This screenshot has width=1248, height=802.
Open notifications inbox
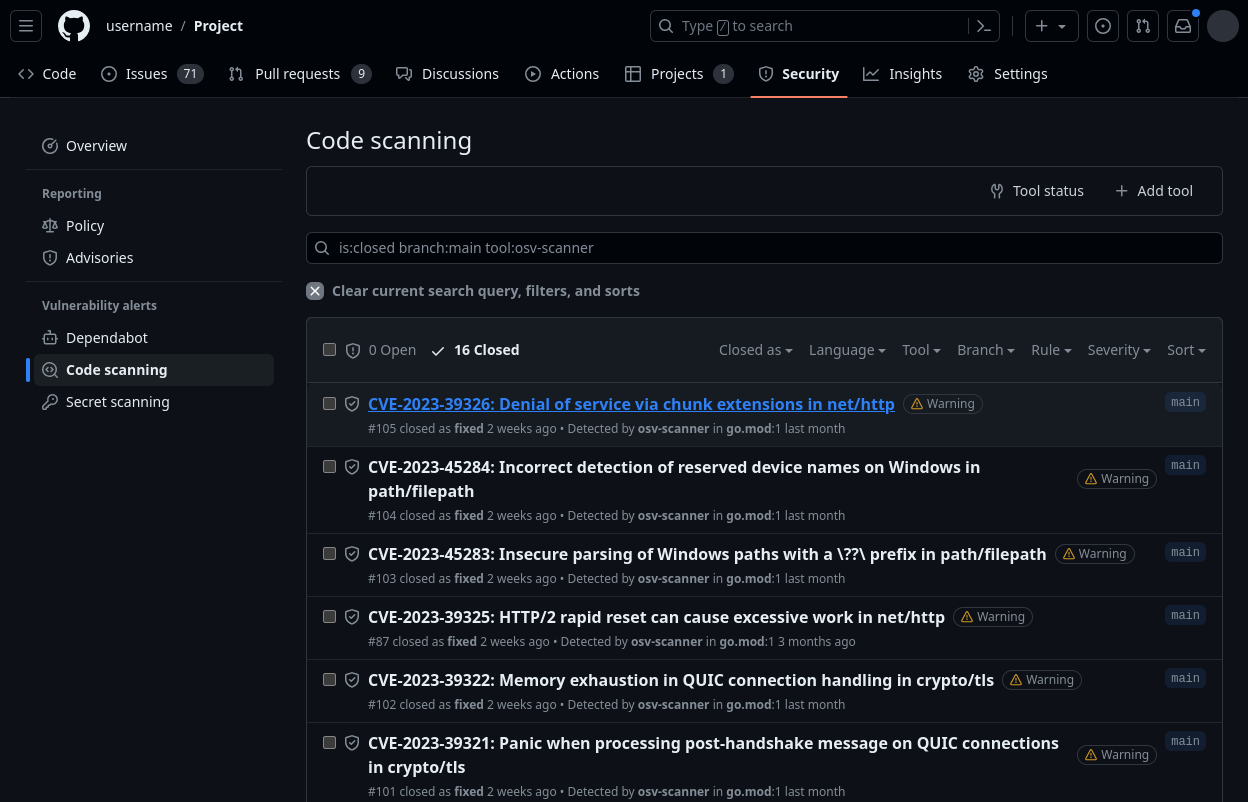point(1183,26)
